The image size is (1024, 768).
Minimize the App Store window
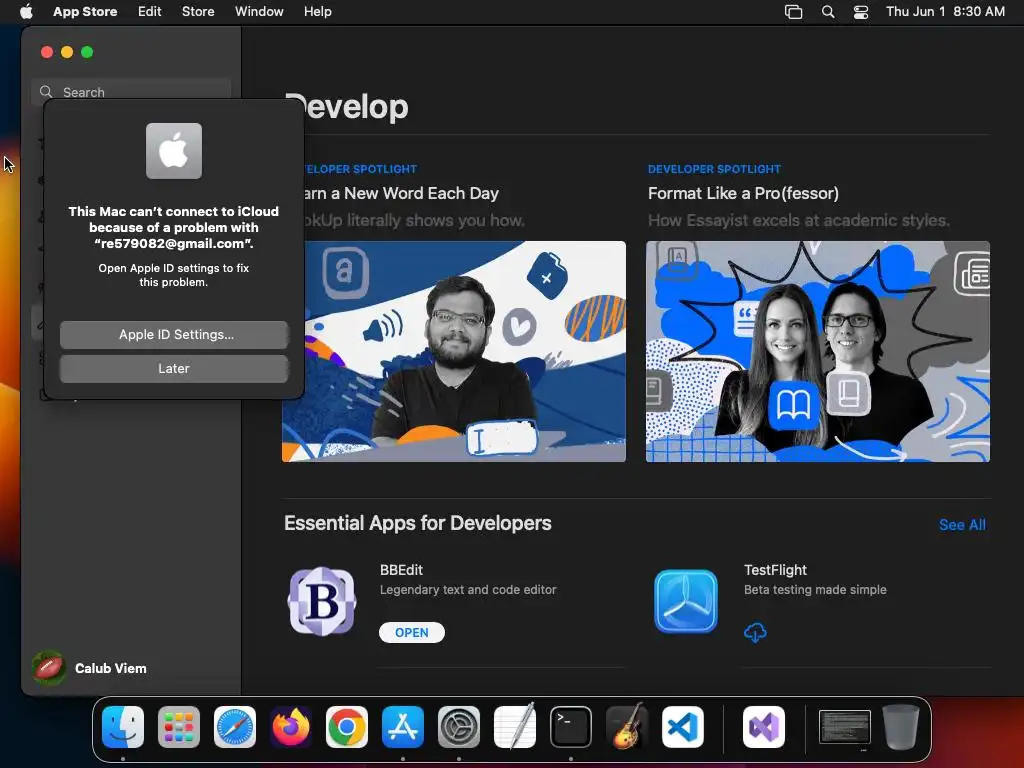[67, 52]
